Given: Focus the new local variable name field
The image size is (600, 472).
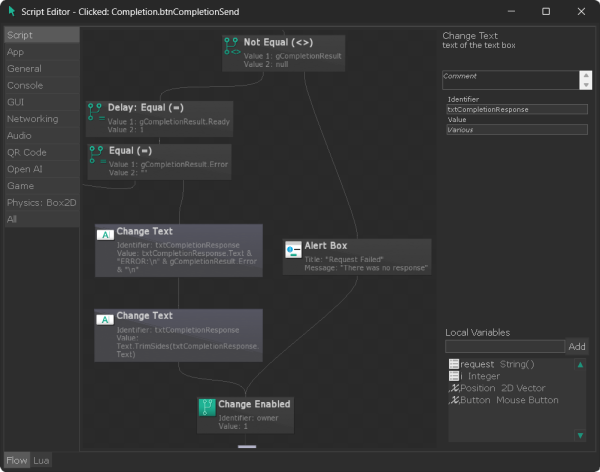Looking at the screenshot, I should 503,346.
